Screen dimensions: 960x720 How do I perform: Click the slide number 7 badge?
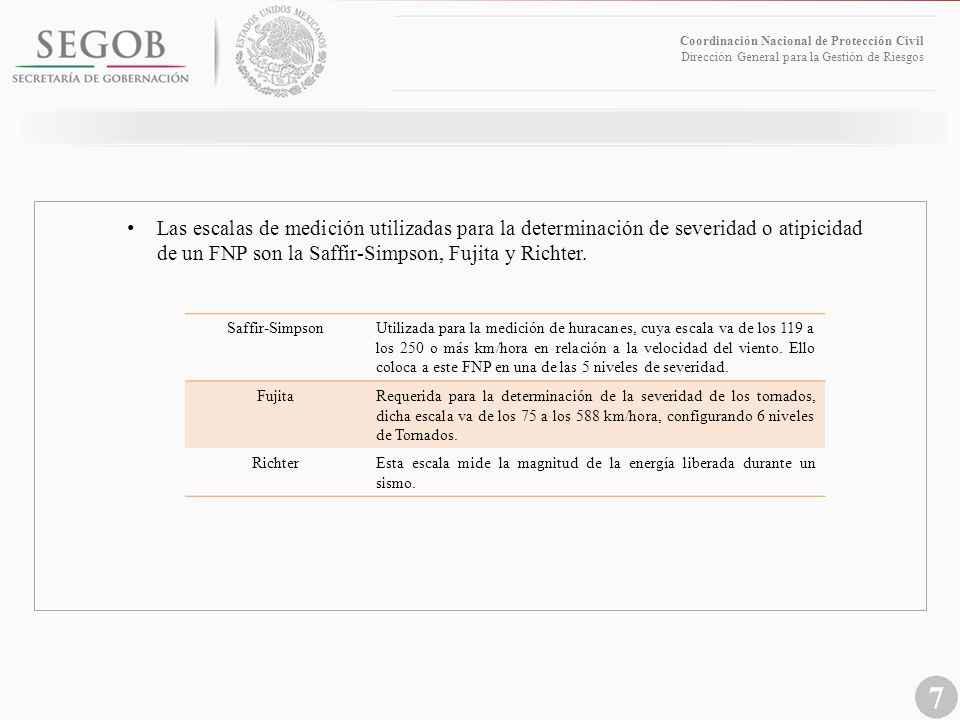tap(936, 697)
